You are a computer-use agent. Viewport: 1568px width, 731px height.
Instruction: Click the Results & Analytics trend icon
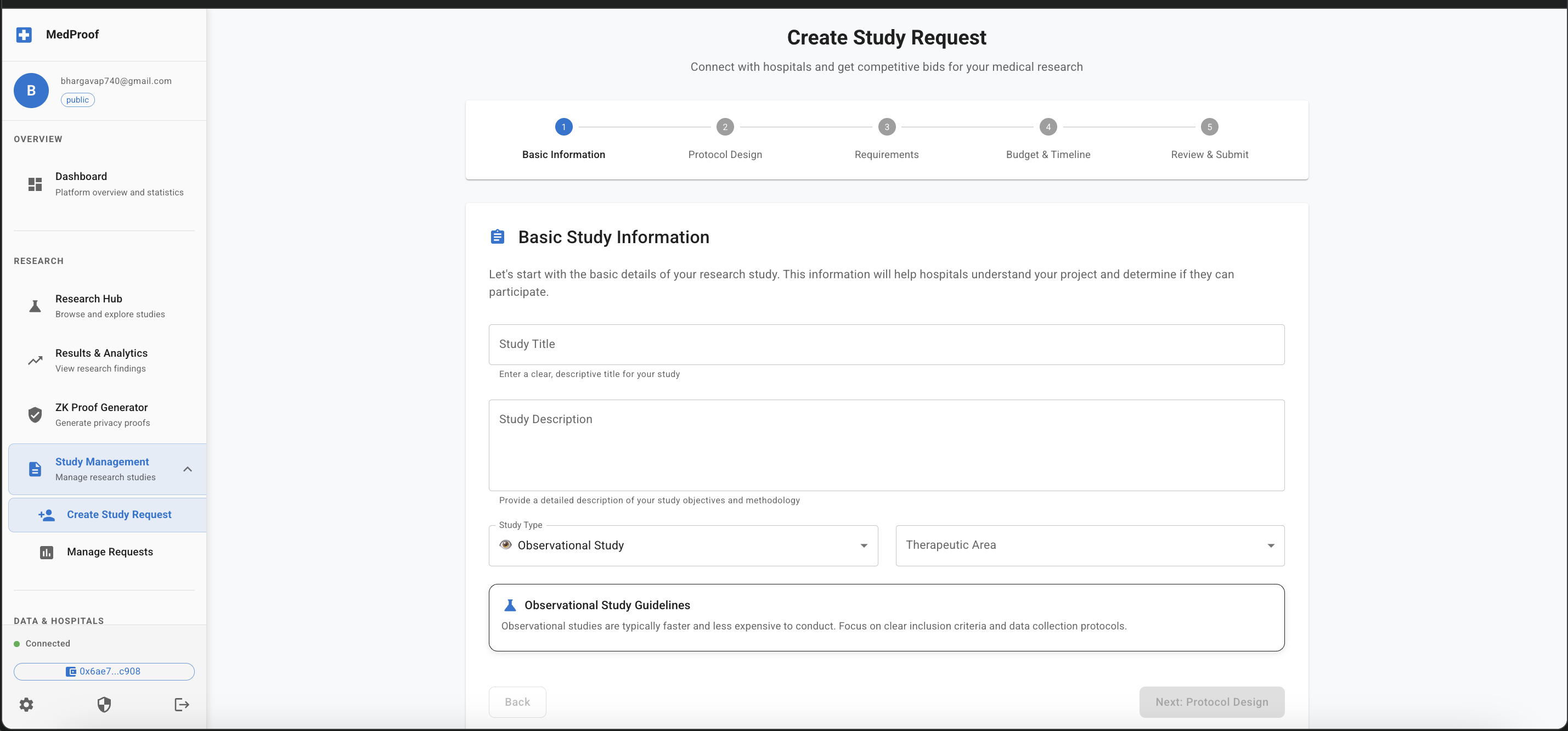tap(35, 361)
